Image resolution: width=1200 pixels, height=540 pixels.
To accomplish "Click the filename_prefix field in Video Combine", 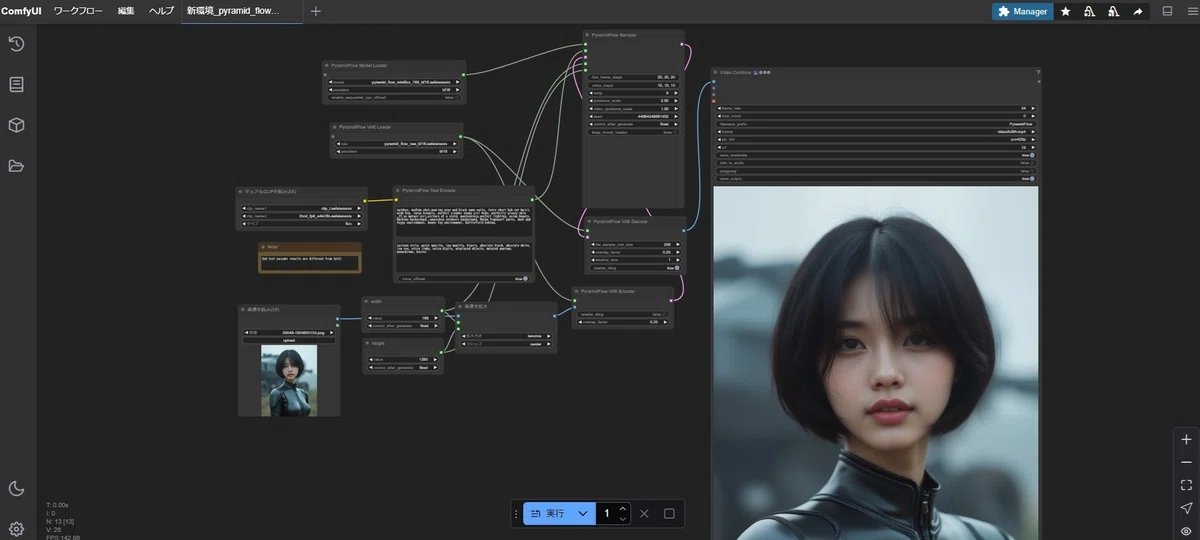I will [877, 123].
